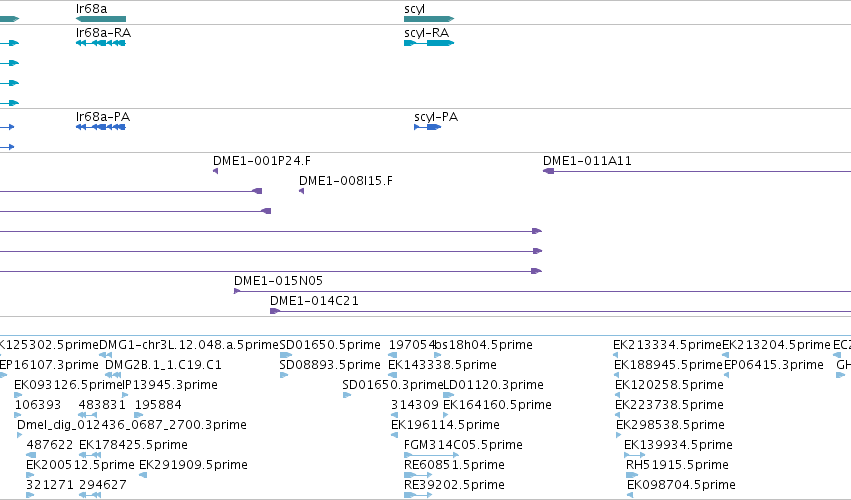Screen dimensions: 851x500
Task: Select the 197054 feature label
Action: point(412,345)
